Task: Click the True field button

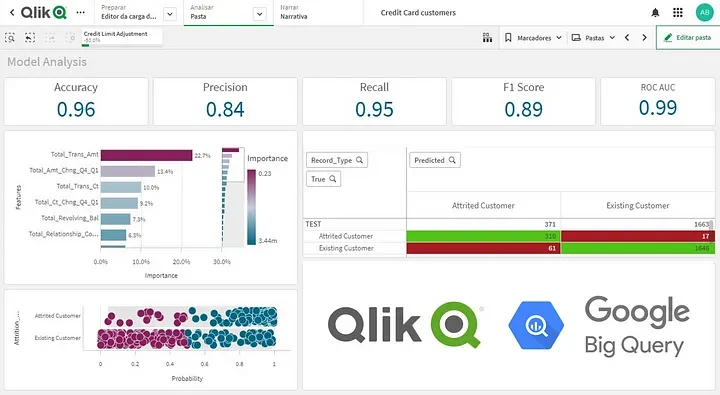Action: click(x=323, y=179)
